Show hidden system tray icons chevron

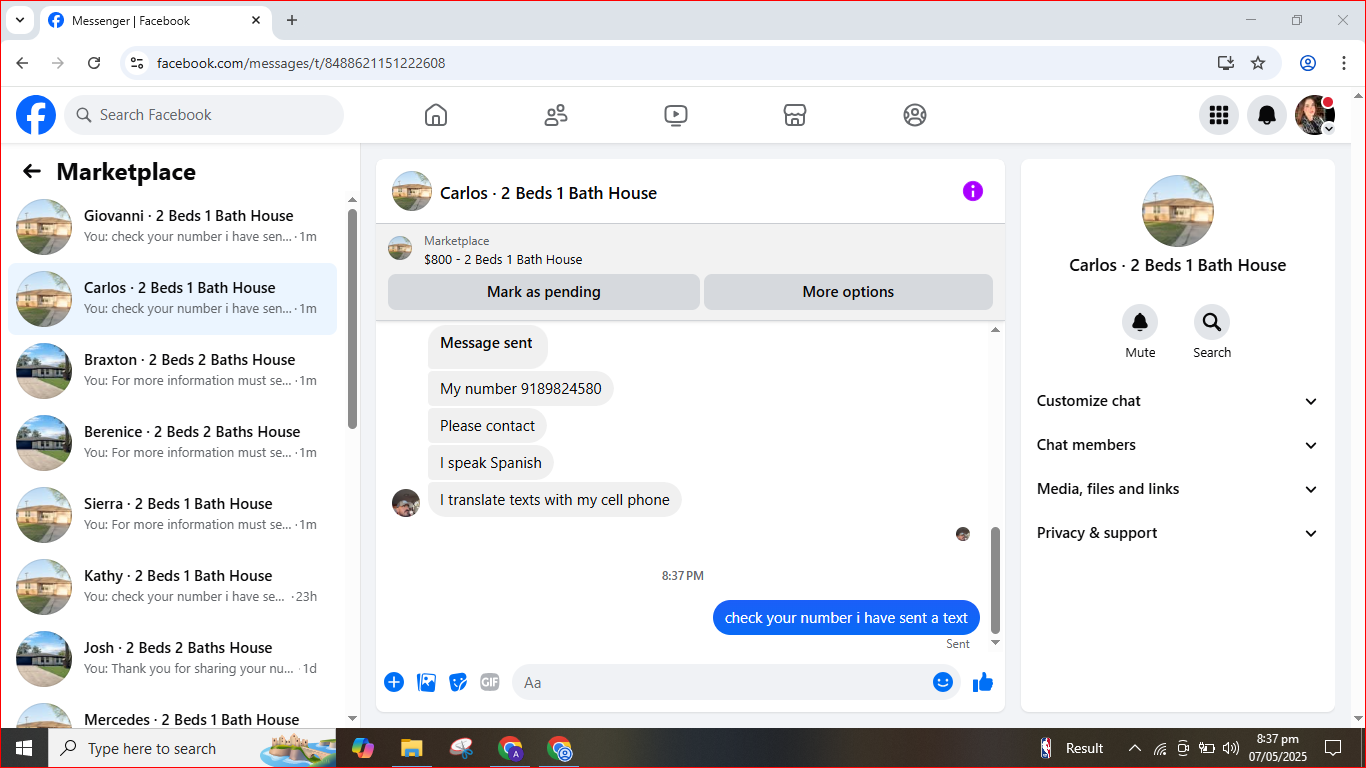tap(1135, 748)
